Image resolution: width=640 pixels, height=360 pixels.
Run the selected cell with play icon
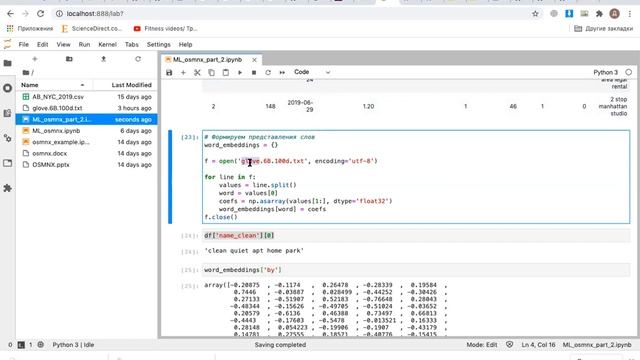click(240, 72)
